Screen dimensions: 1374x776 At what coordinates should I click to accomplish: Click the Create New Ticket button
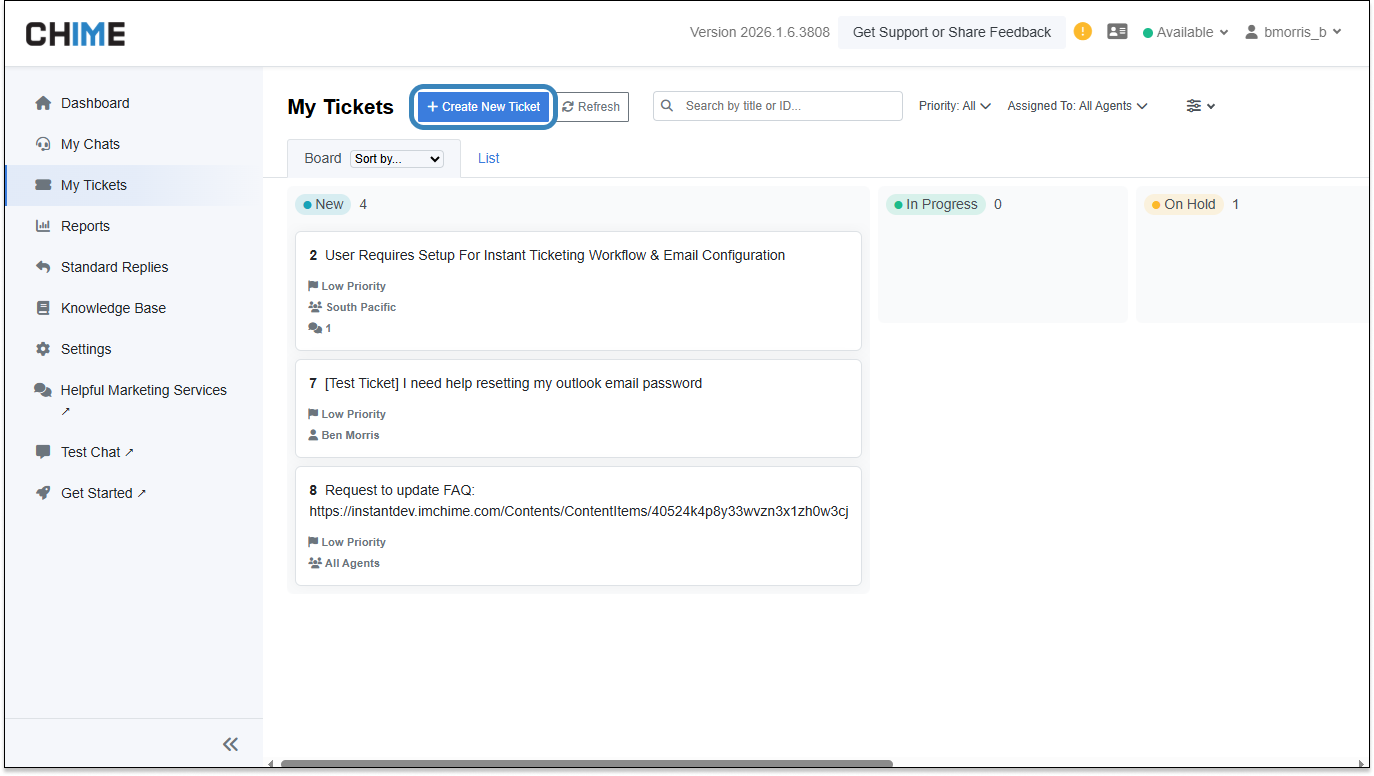click(483, 106)
